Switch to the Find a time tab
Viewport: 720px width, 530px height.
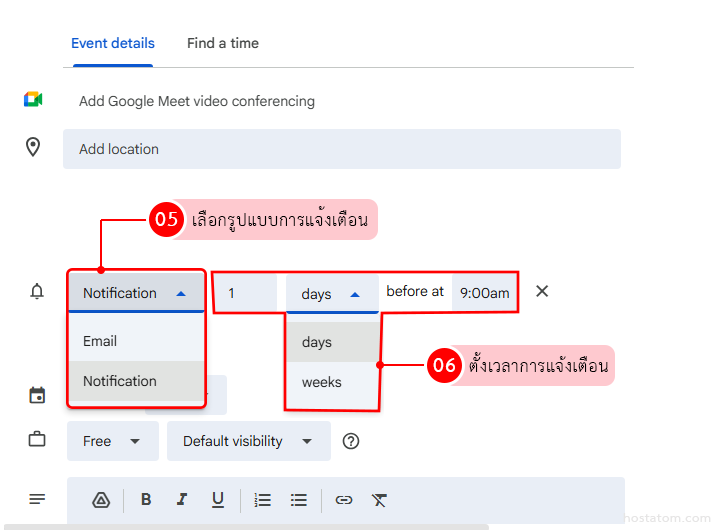coord(222,43)
